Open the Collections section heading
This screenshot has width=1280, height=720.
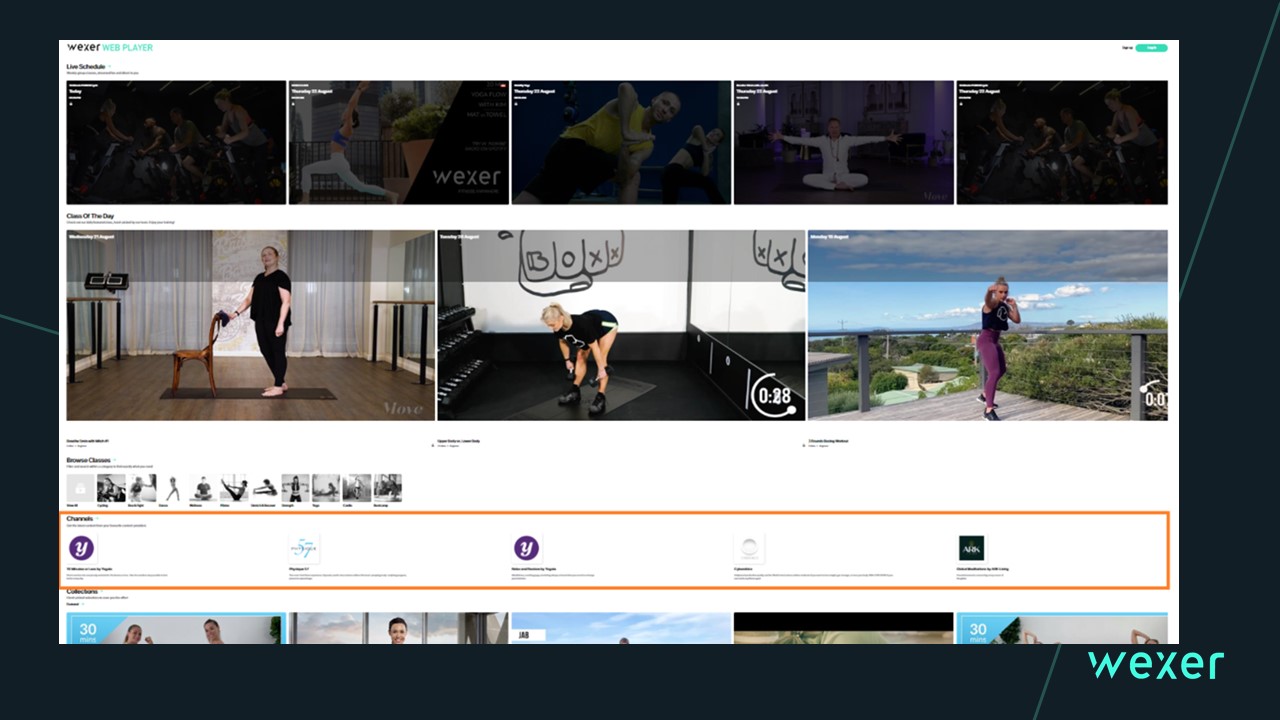coord(82,591)
